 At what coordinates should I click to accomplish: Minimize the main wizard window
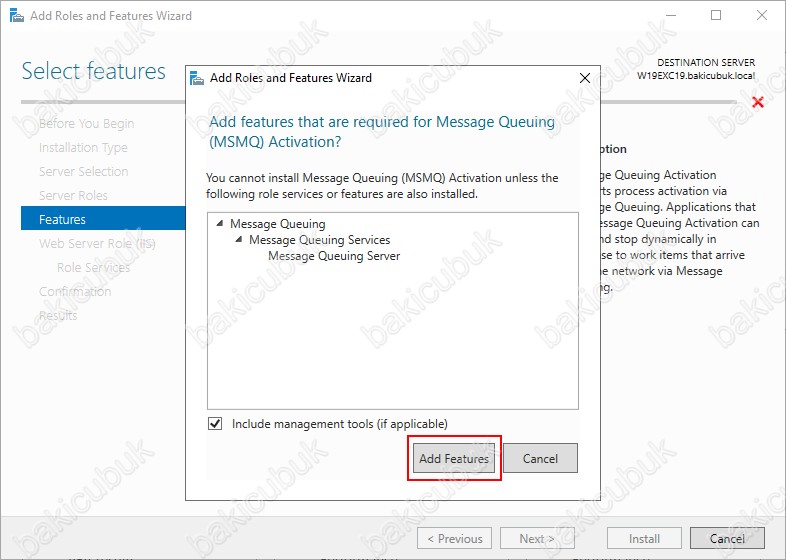[x=671, y=16]
